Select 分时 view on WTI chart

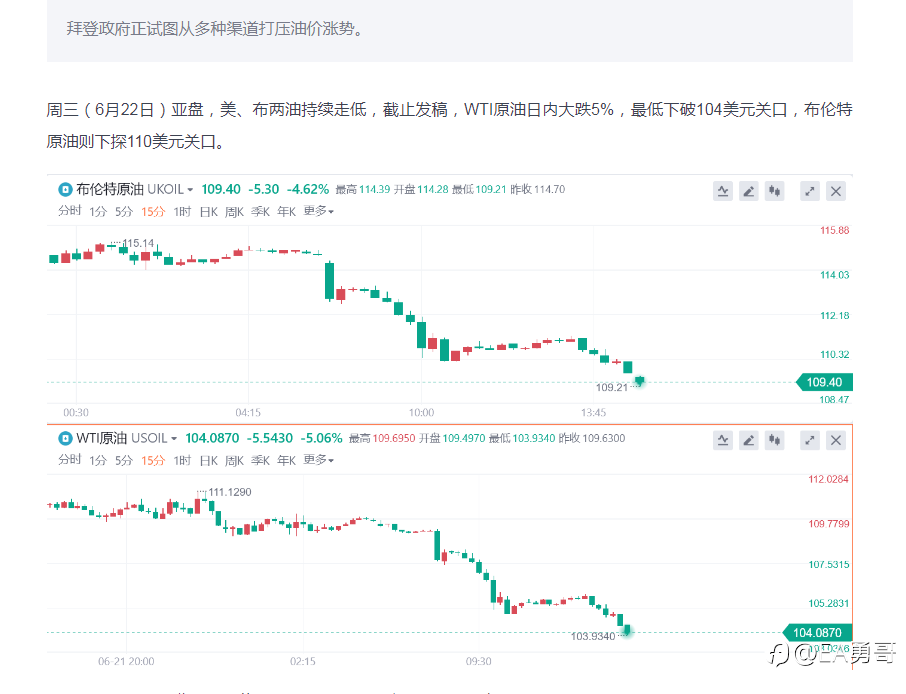coord(69,460)
